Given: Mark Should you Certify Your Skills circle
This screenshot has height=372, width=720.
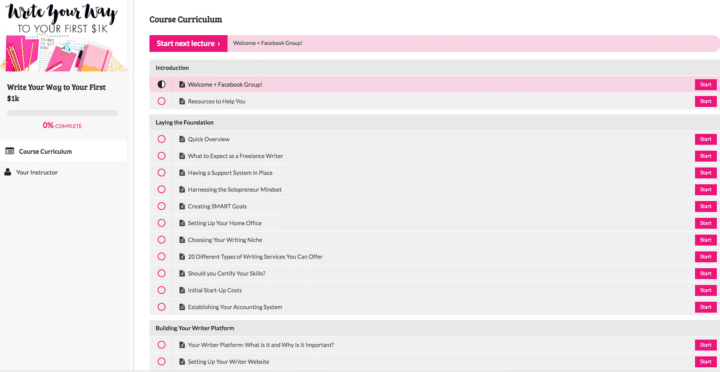Looking at the screenshot, I should click(x=161, y=273).
